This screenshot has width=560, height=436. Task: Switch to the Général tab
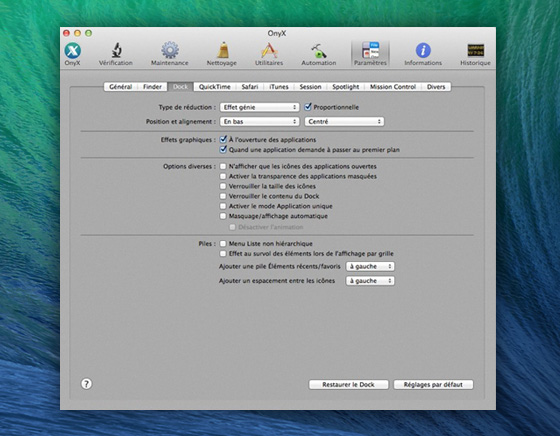coord(121,87)
